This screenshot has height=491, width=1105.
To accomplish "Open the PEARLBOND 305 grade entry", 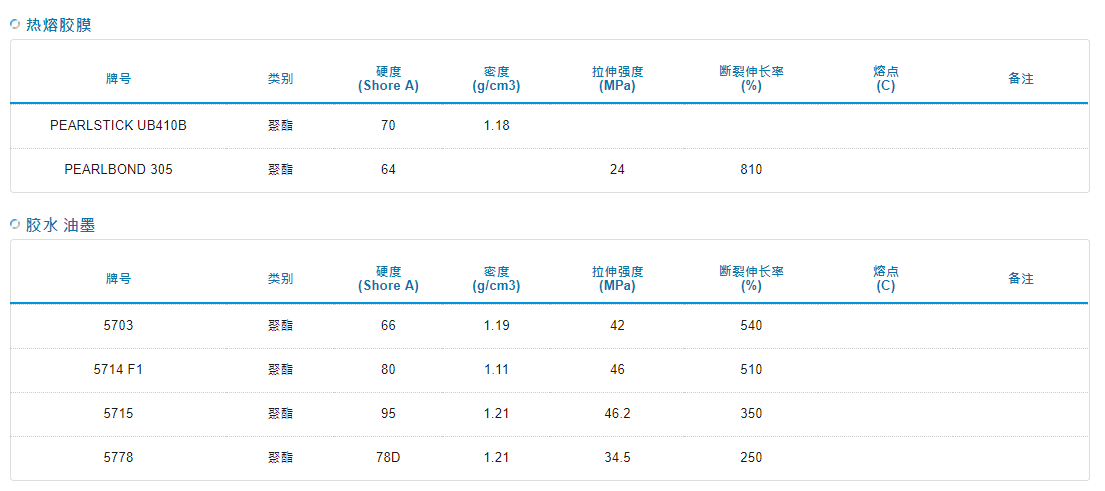I will pyautogui.click(x=118, y=170).
